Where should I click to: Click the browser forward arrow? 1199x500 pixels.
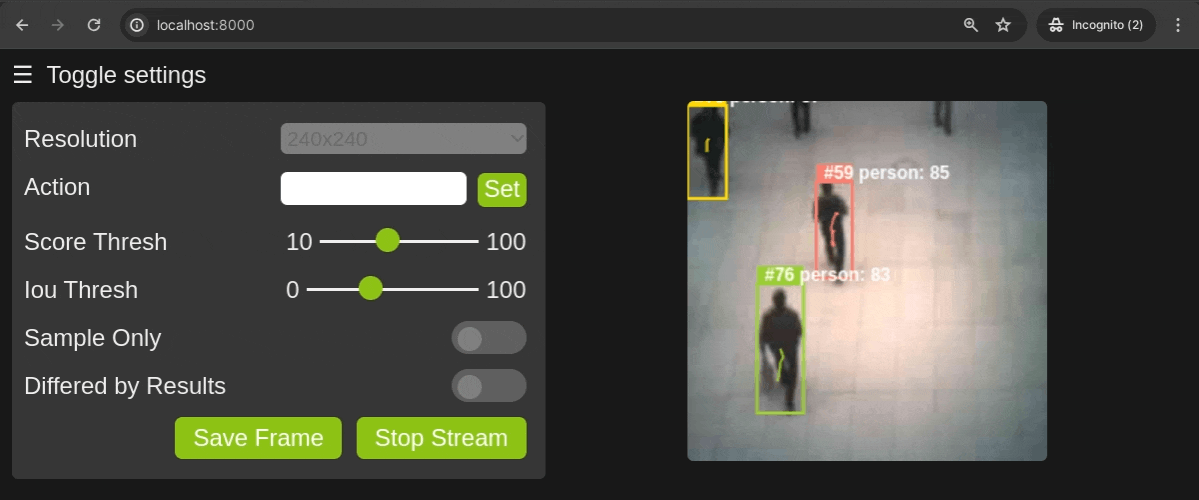(x=58, y=25)
